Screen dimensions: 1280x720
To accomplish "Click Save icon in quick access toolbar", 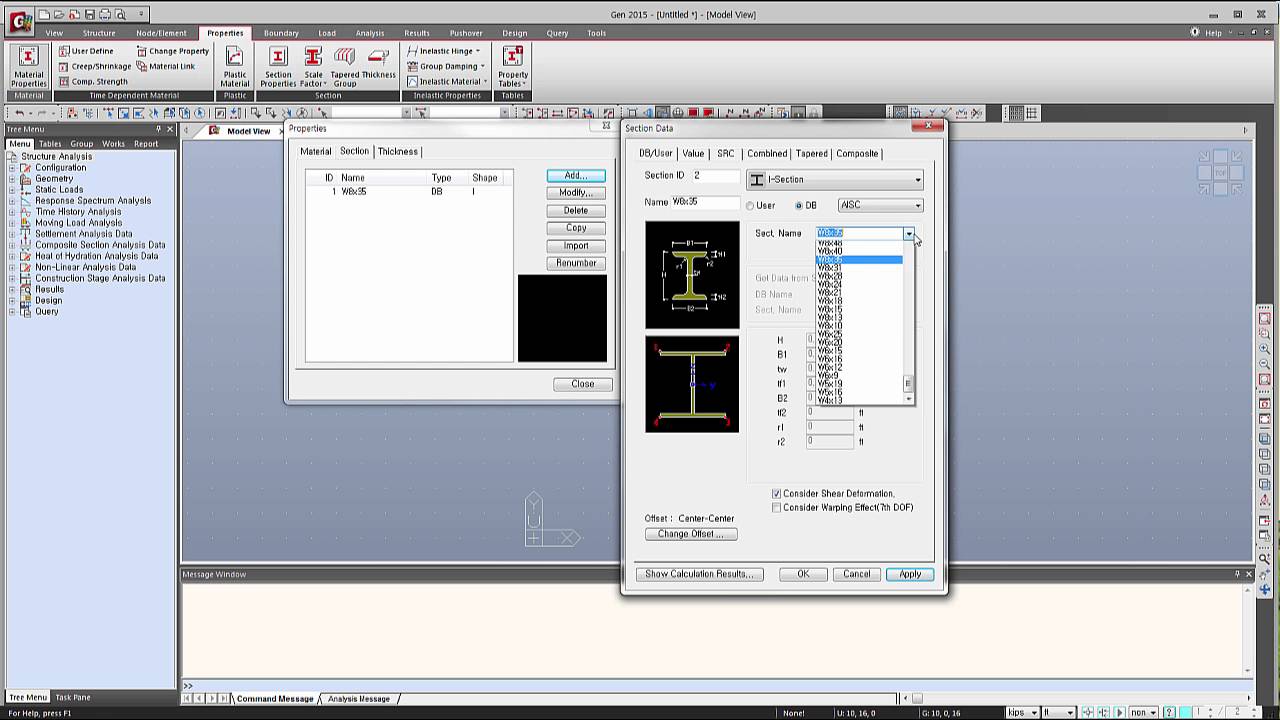I will pyautogui.click(x=90, y=15).
